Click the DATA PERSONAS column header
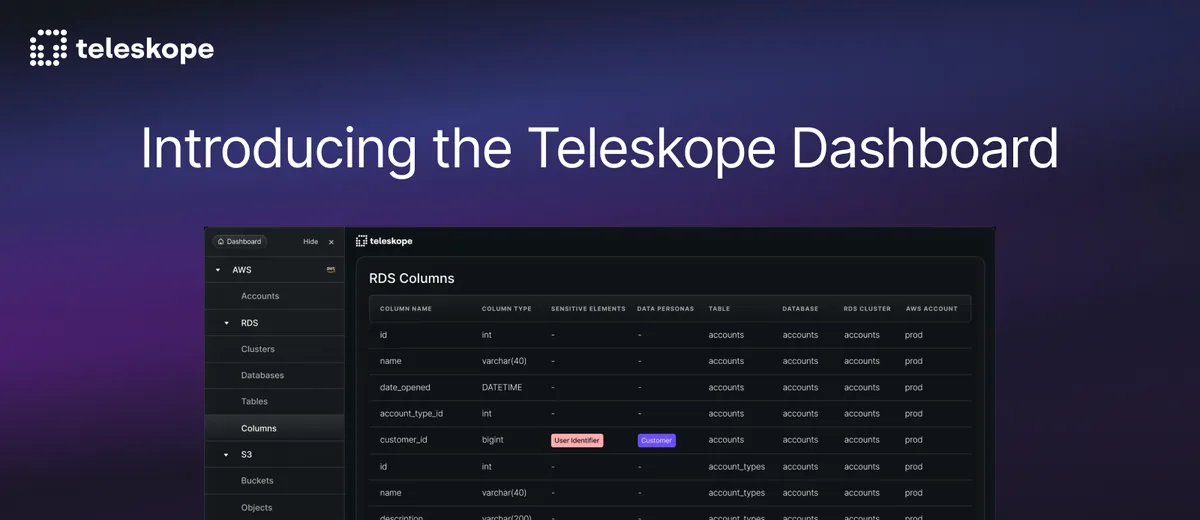Screen dimensions: 1200x520 [665, 309]
